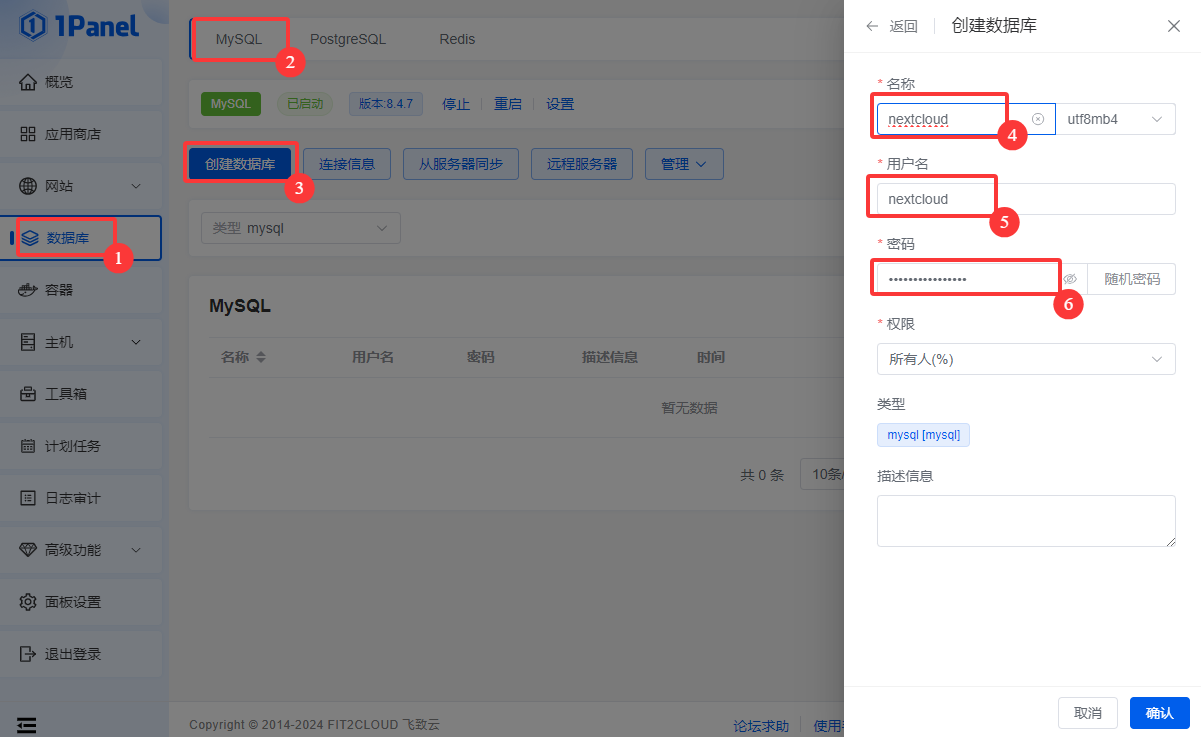Screen dimensions: 1201x737
Task: Switch to the PostgreSQL tab
Action: tap(347, 39)
